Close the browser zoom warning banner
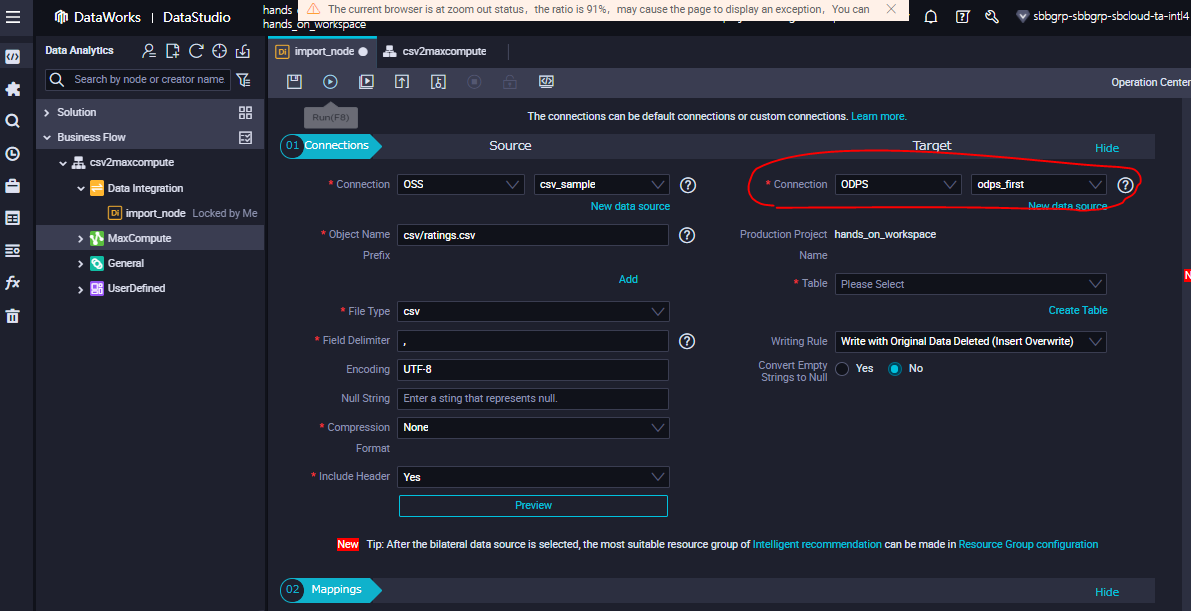 892,9
